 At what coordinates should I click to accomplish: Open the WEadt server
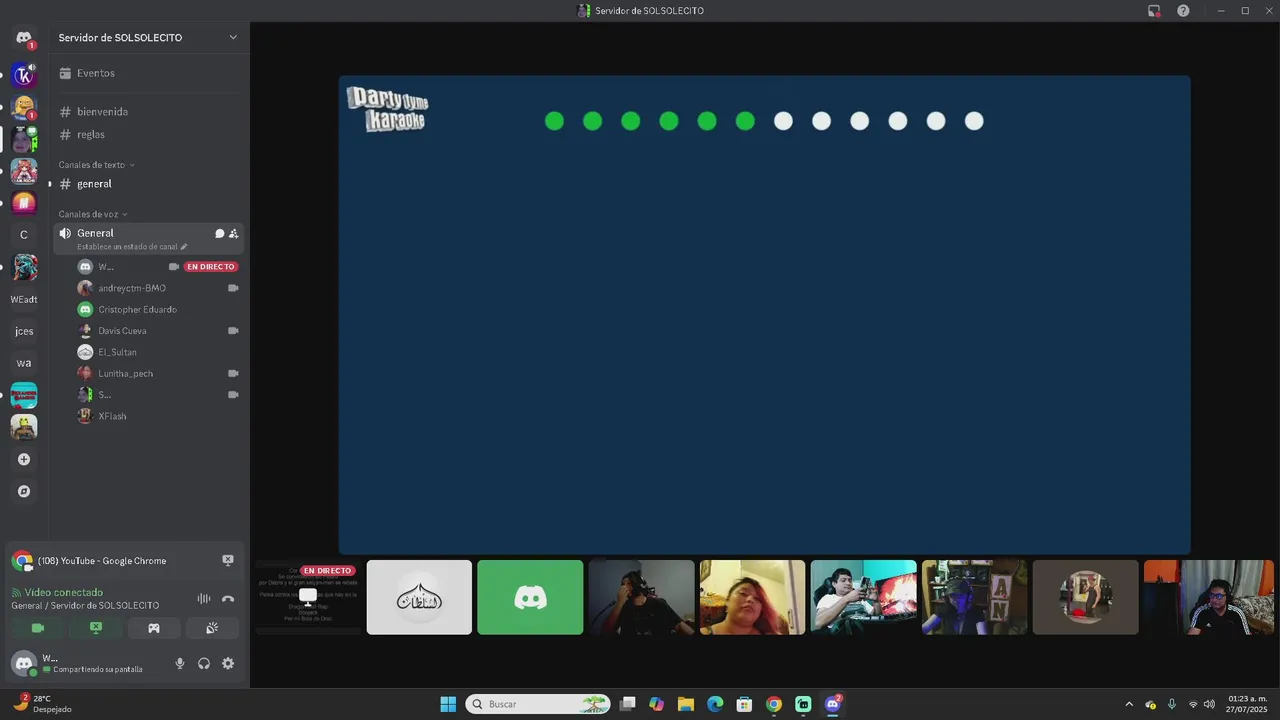point(24,299)
